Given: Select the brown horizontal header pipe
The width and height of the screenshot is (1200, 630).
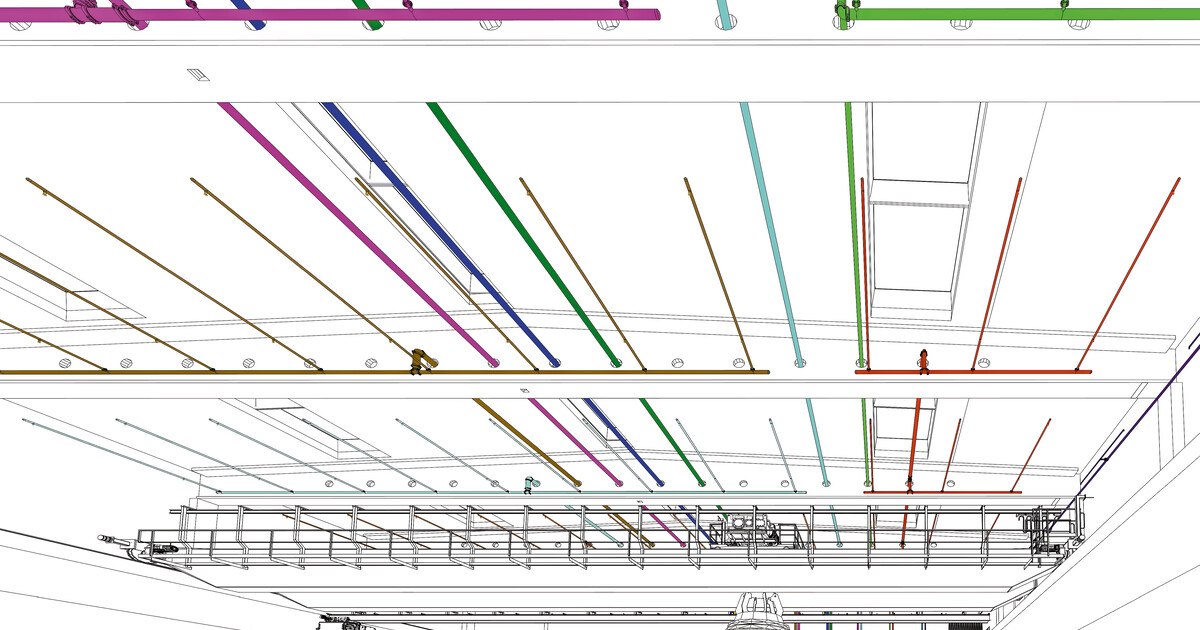Looking at the screenshot, I should (250, 372).
